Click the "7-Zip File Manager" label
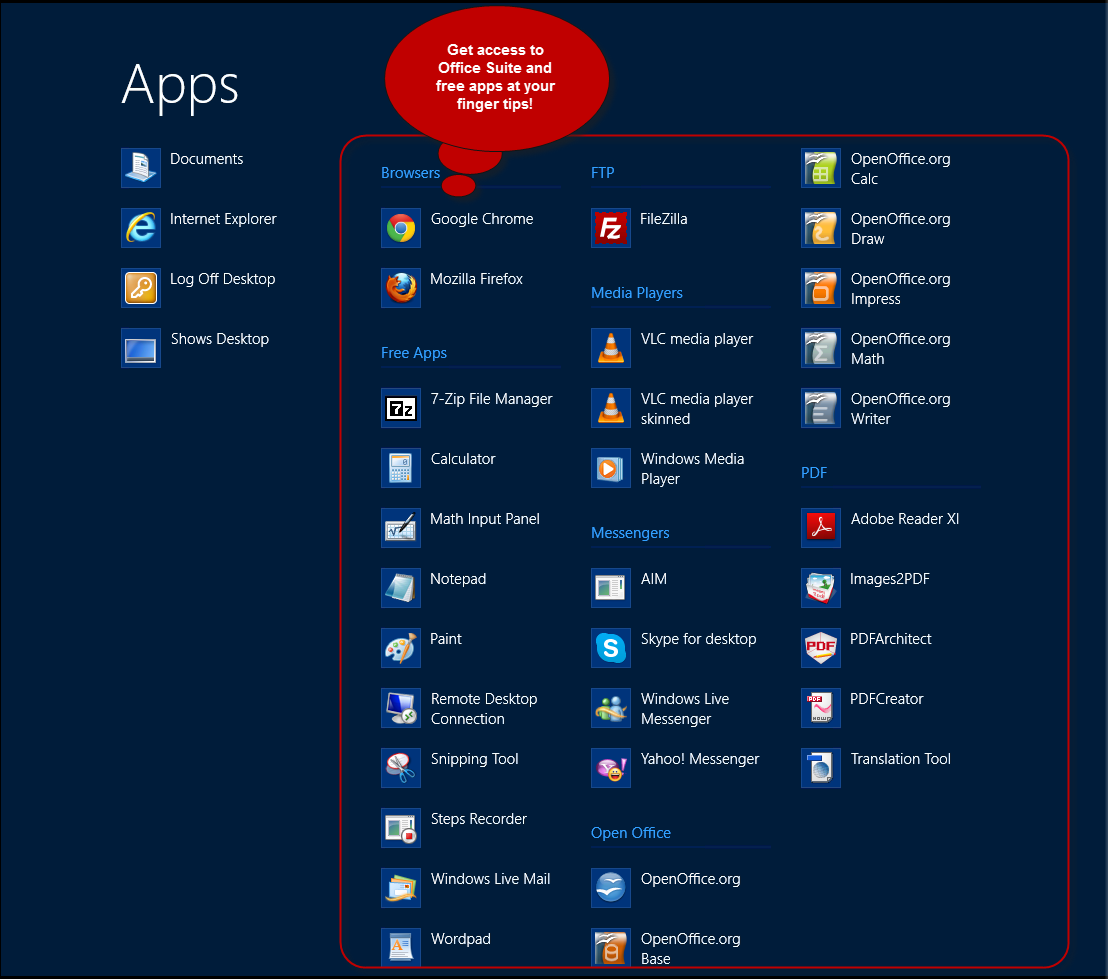1108x979 pixels. tap(491, 399)
